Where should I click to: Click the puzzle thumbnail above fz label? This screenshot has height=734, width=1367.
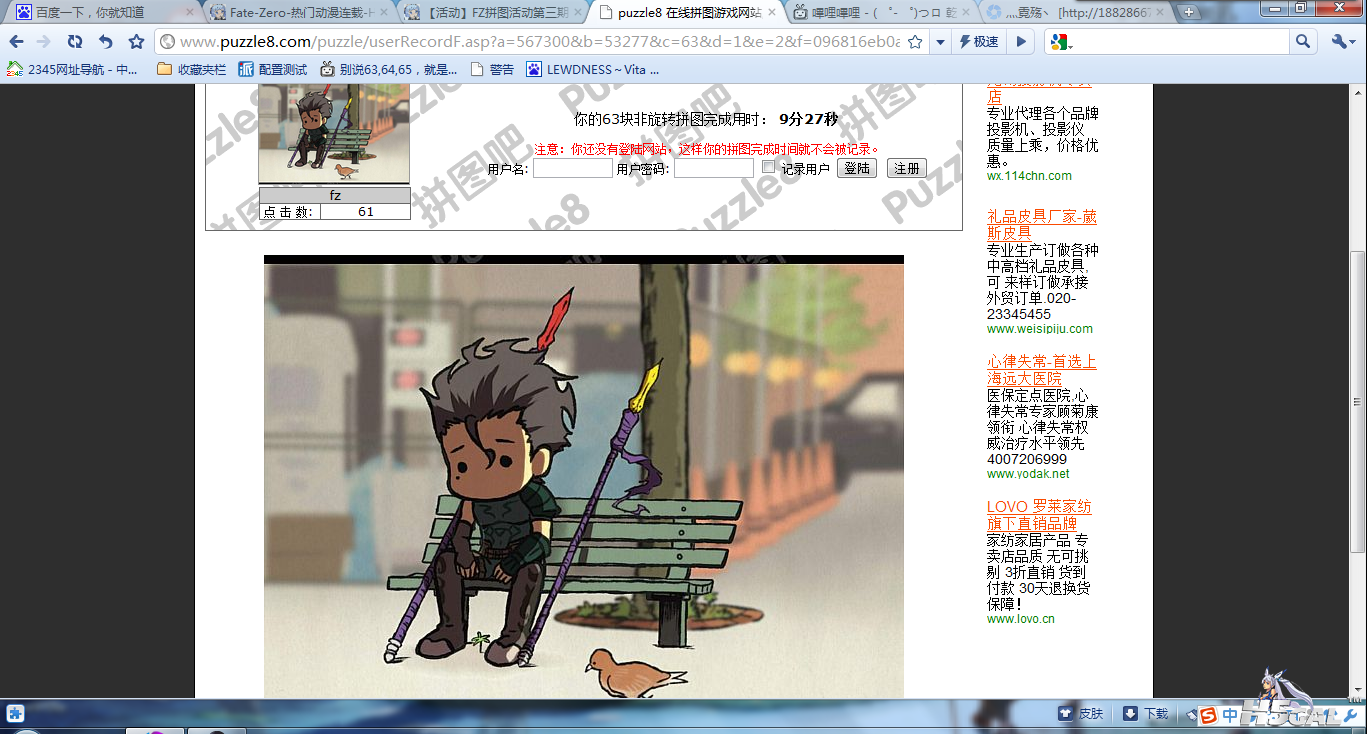pyautogui.click(x=334, y=133)
